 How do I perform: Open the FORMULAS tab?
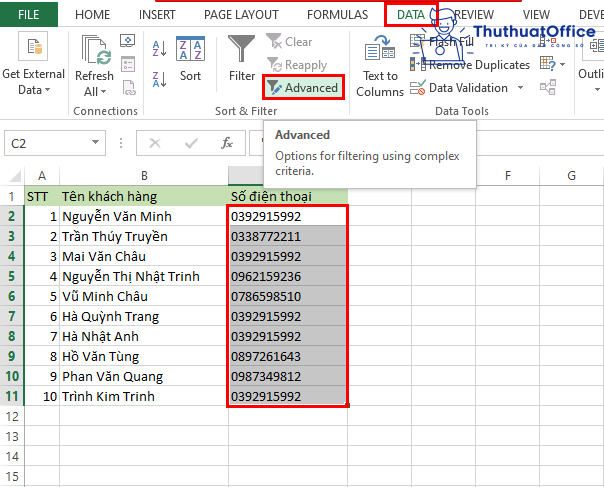coord(337,15)
